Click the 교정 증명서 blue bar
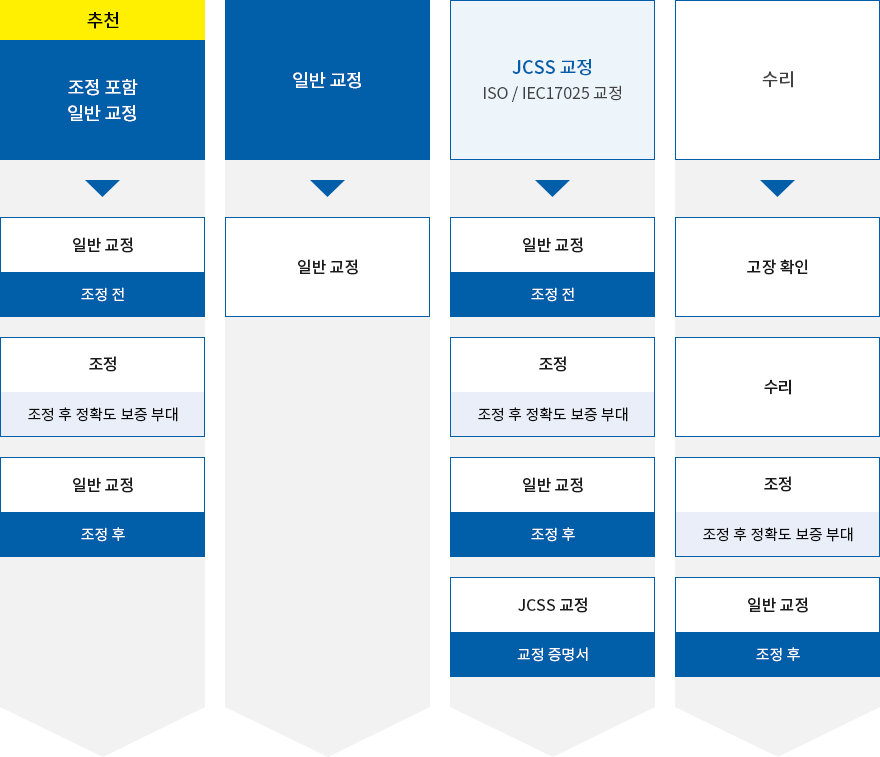This screenshot has width=880, height=757. click(x=552, y=654)
